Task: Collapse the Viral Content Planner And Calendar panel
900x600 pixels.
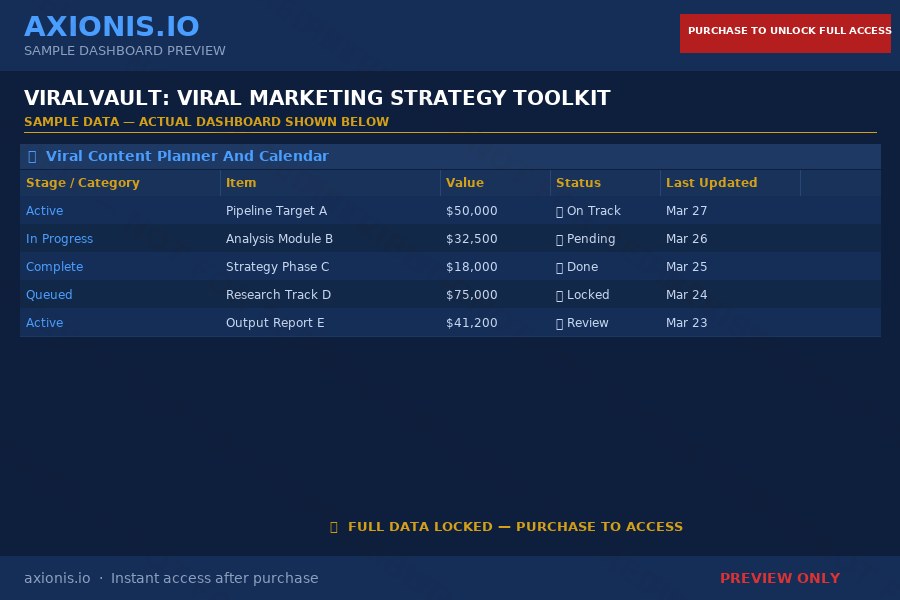Action: point(187,156)
